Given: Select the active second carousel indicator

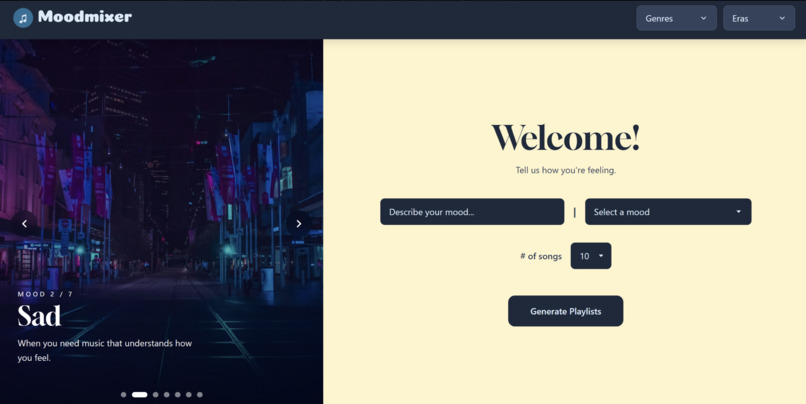Looking at the screenshot, I should (139, 395).
